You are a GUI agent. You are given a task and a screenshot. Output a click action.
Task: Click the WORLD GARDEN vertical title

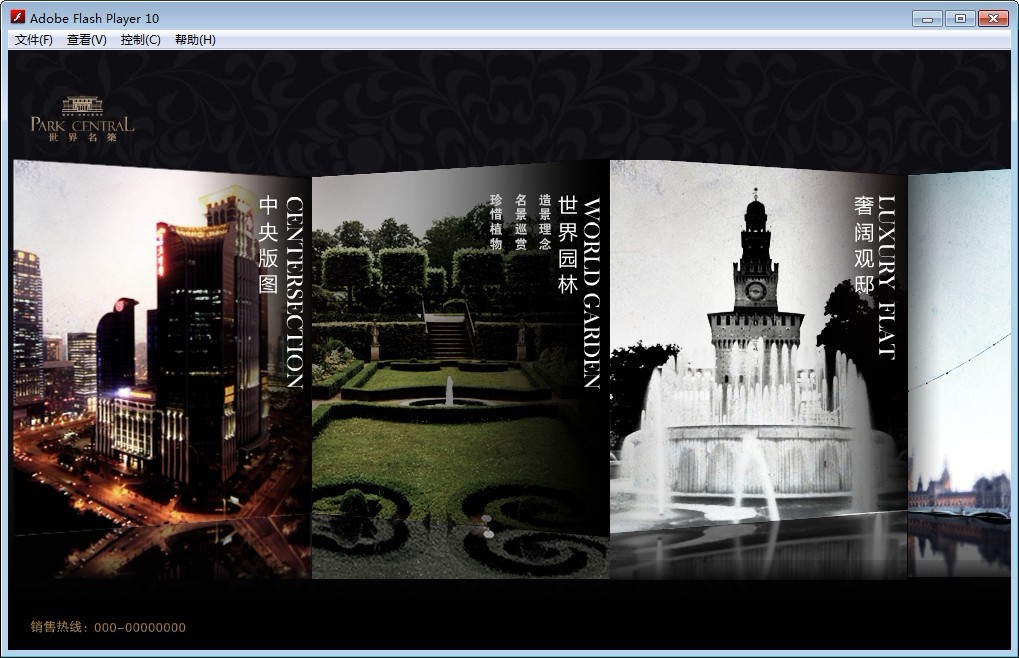[591, 293]
